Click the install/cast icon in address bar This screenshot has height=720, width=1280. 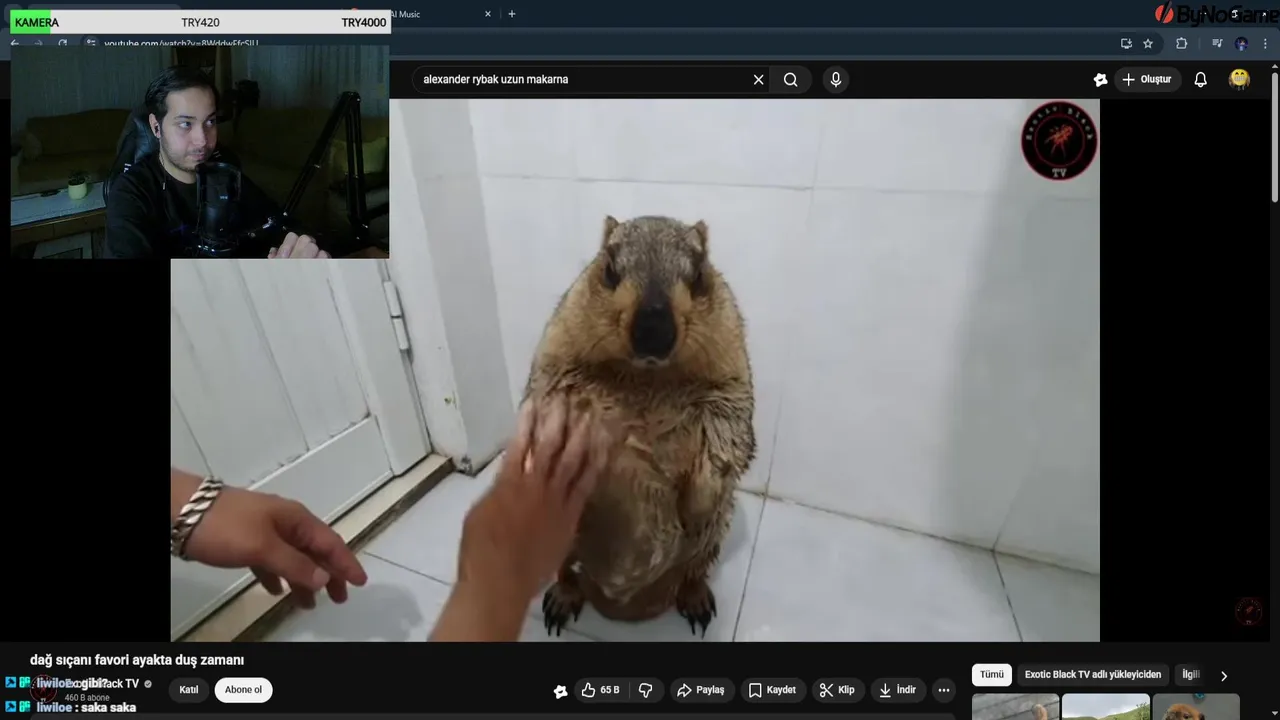pos(1126,43)
